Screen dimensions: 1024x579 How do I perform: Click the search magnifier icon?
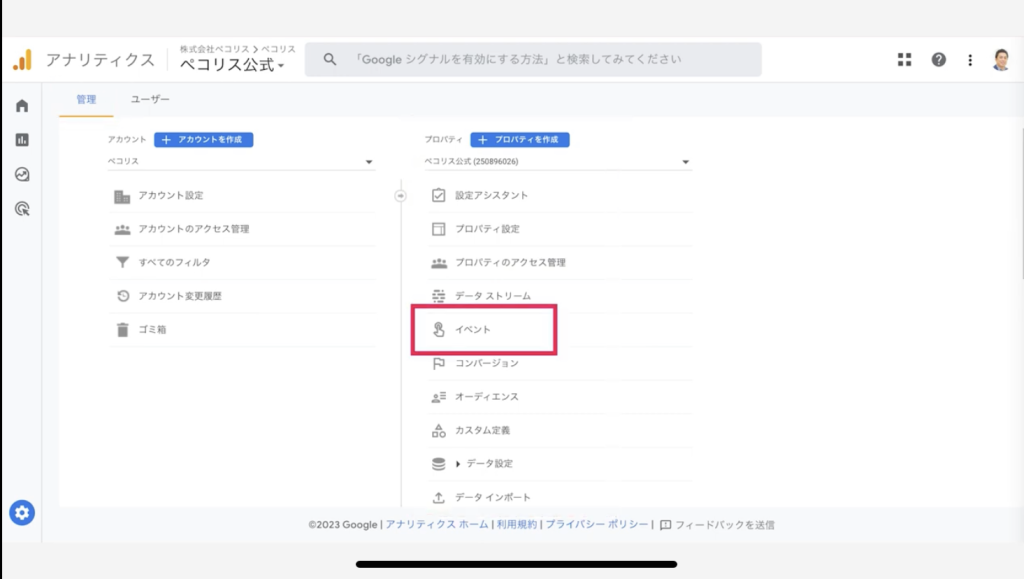coord(330,59)
